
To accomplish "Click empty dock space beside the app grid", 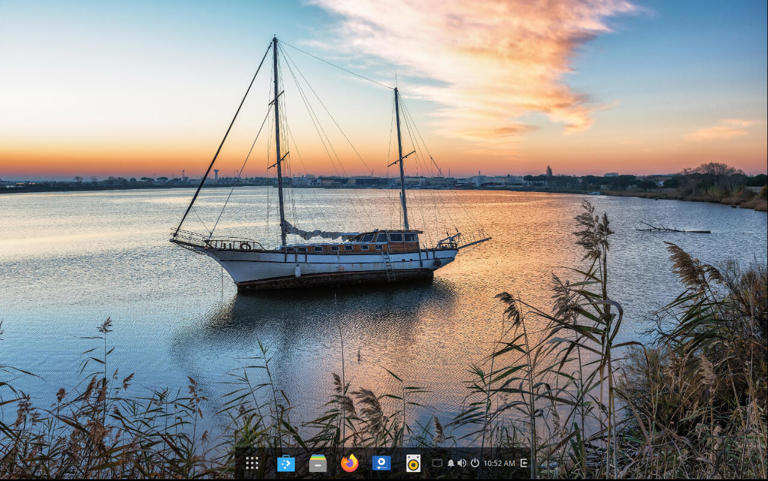I will [268, 463].
